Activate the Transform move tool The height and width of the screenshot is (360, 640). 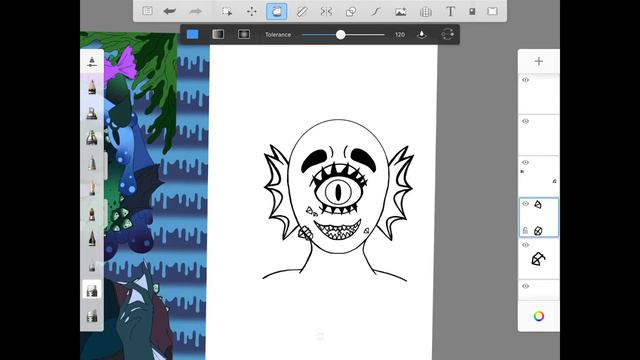click(251, 11)
